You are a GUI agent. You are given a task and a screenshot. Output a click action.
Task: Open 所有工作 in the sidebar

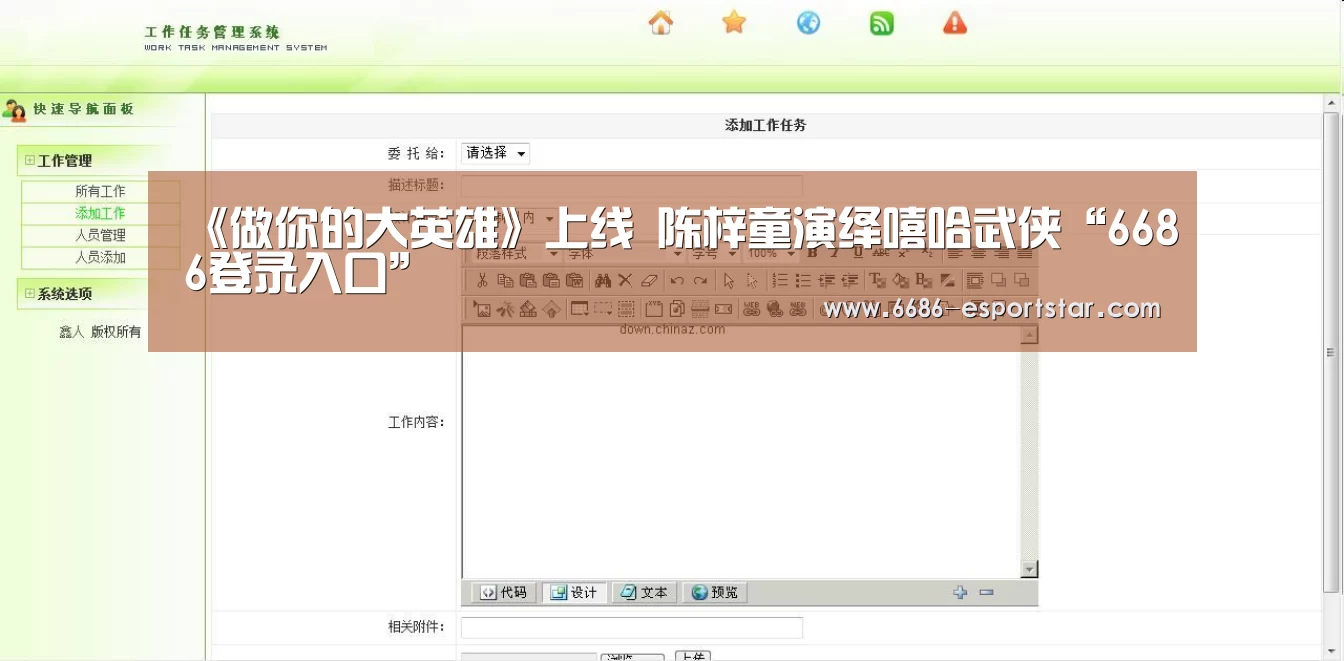point(100,191)
